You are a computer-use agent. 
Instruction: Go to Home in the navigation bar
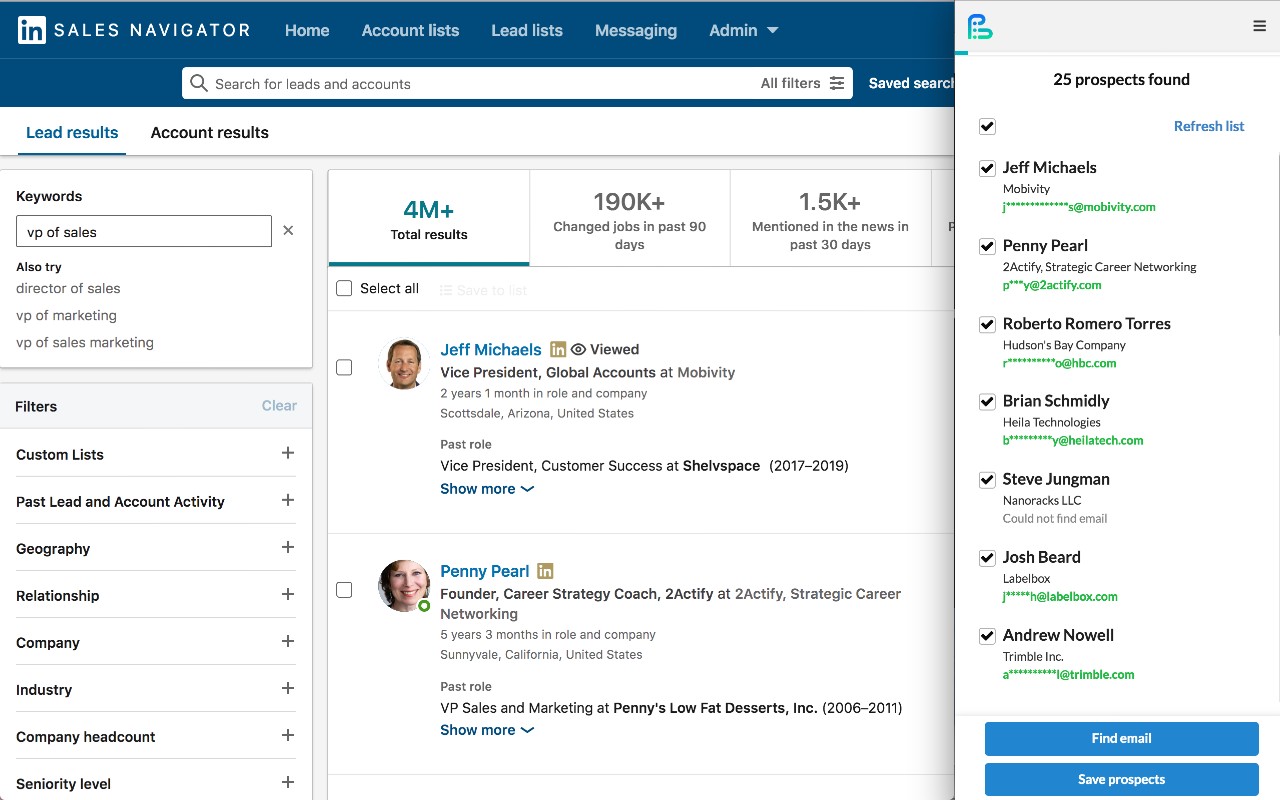[x=307, y=30]
